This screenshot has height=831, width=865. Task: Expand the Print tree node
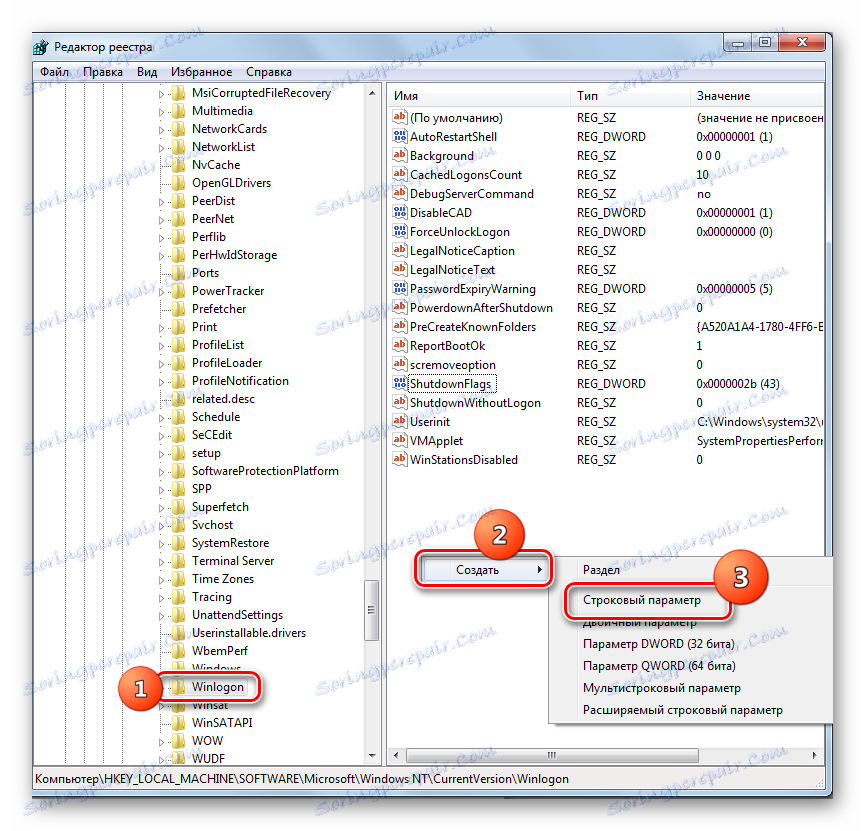click(162, 328)
